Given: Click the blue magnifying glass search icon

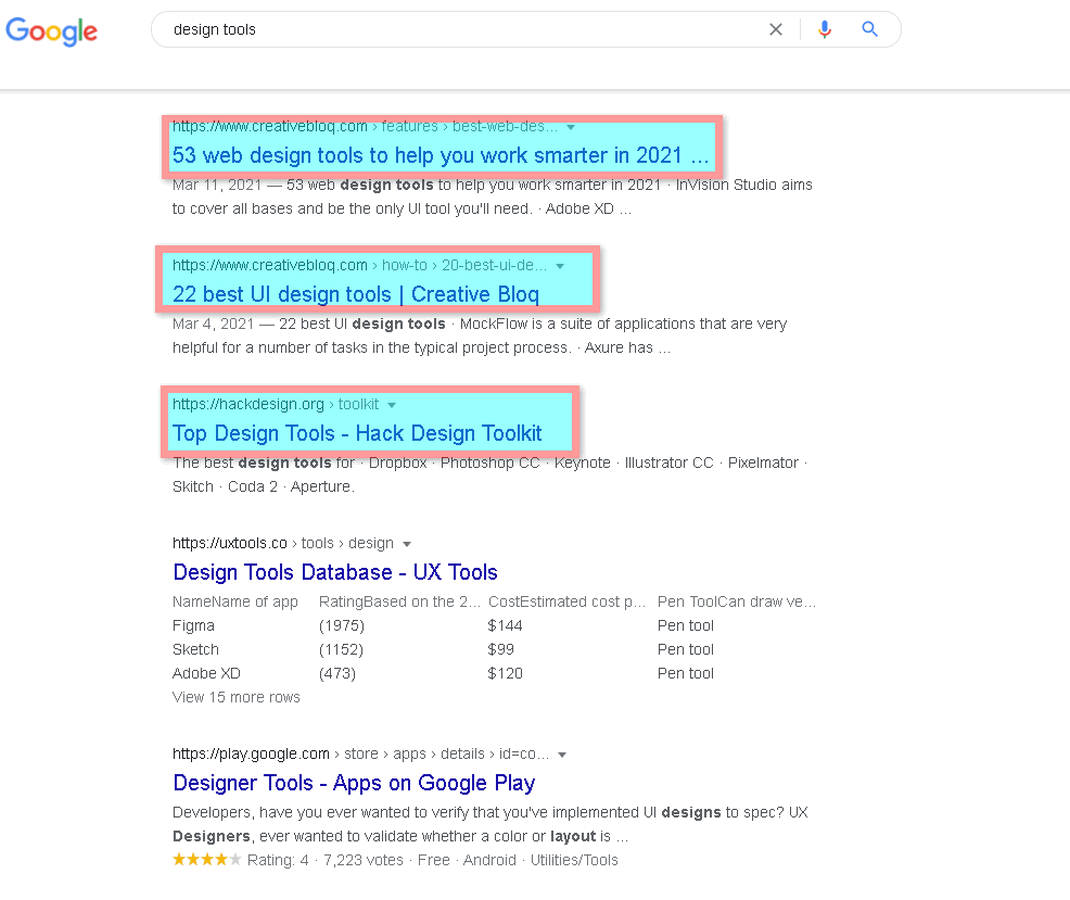Looking at the screenshot, I should (869, 29).
